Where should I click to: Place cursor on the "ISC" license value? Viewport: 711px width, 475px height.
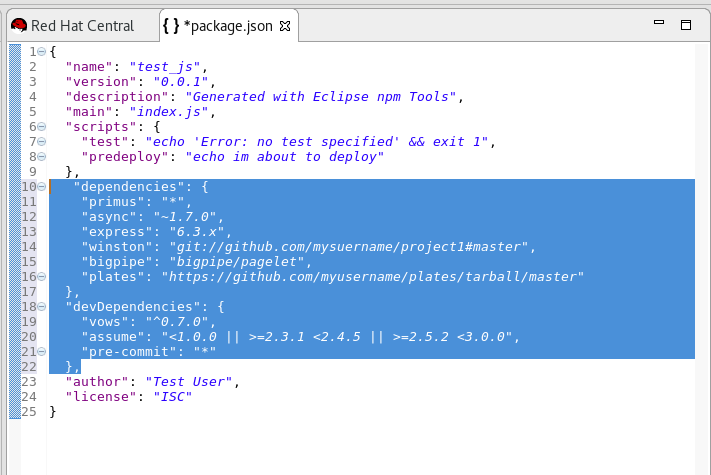pos(171,396)
